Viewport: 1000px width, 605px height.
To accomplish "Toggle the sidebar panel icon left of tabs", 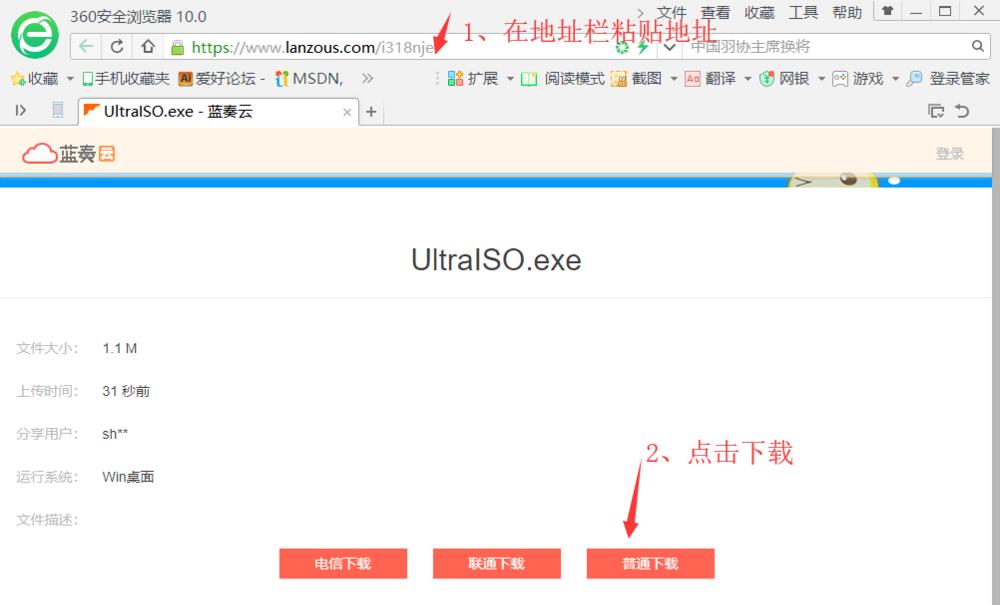I will (20, 110).
